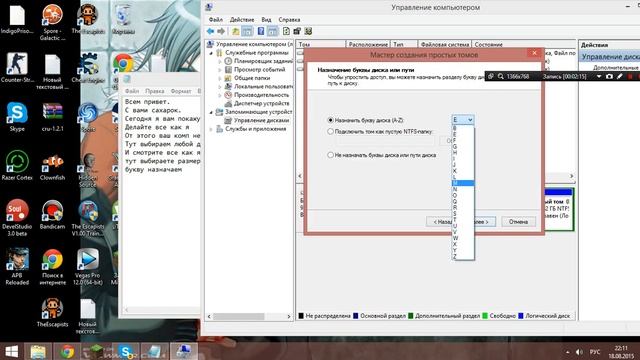Click the blue help question-mark toolbar icon
Image resolution: width=640 pixels, height=360 pixels.
(x=261, y=31)
